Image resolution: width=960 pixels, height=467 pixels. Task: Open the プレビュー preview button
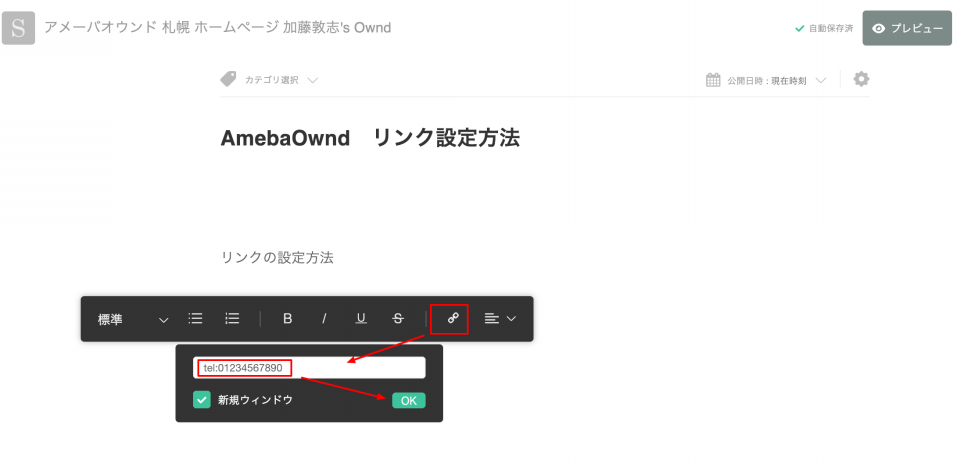click(x=907, y=28)
